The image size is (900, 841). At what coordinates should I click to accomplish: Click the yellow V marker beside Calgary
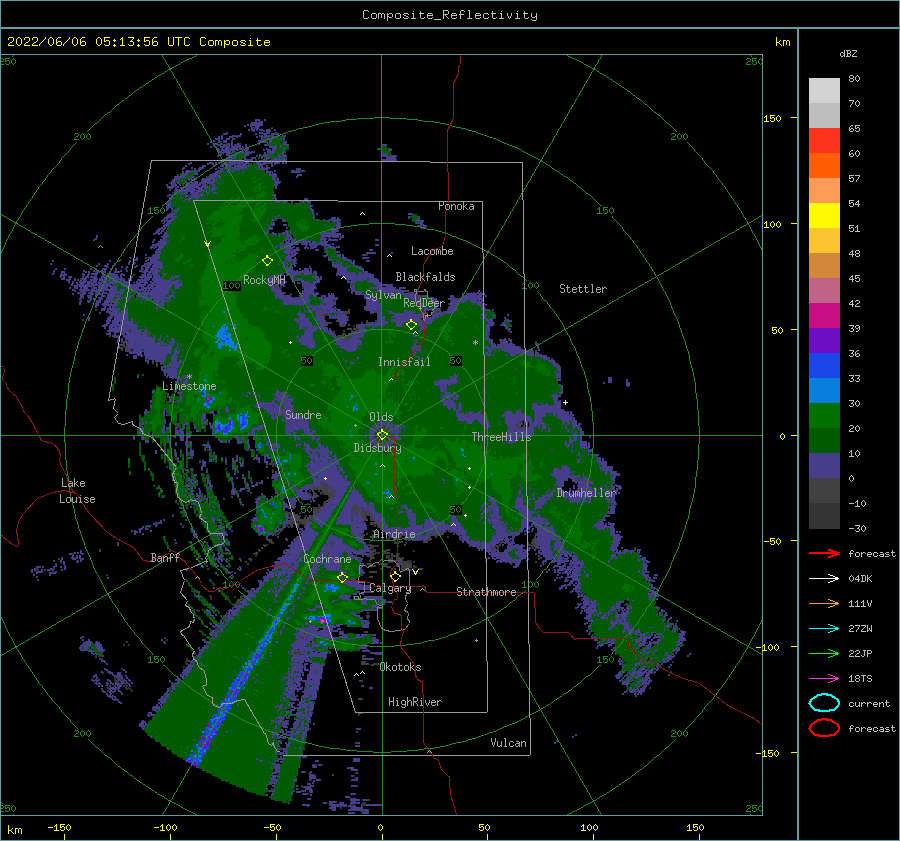[x=415, y=572]
